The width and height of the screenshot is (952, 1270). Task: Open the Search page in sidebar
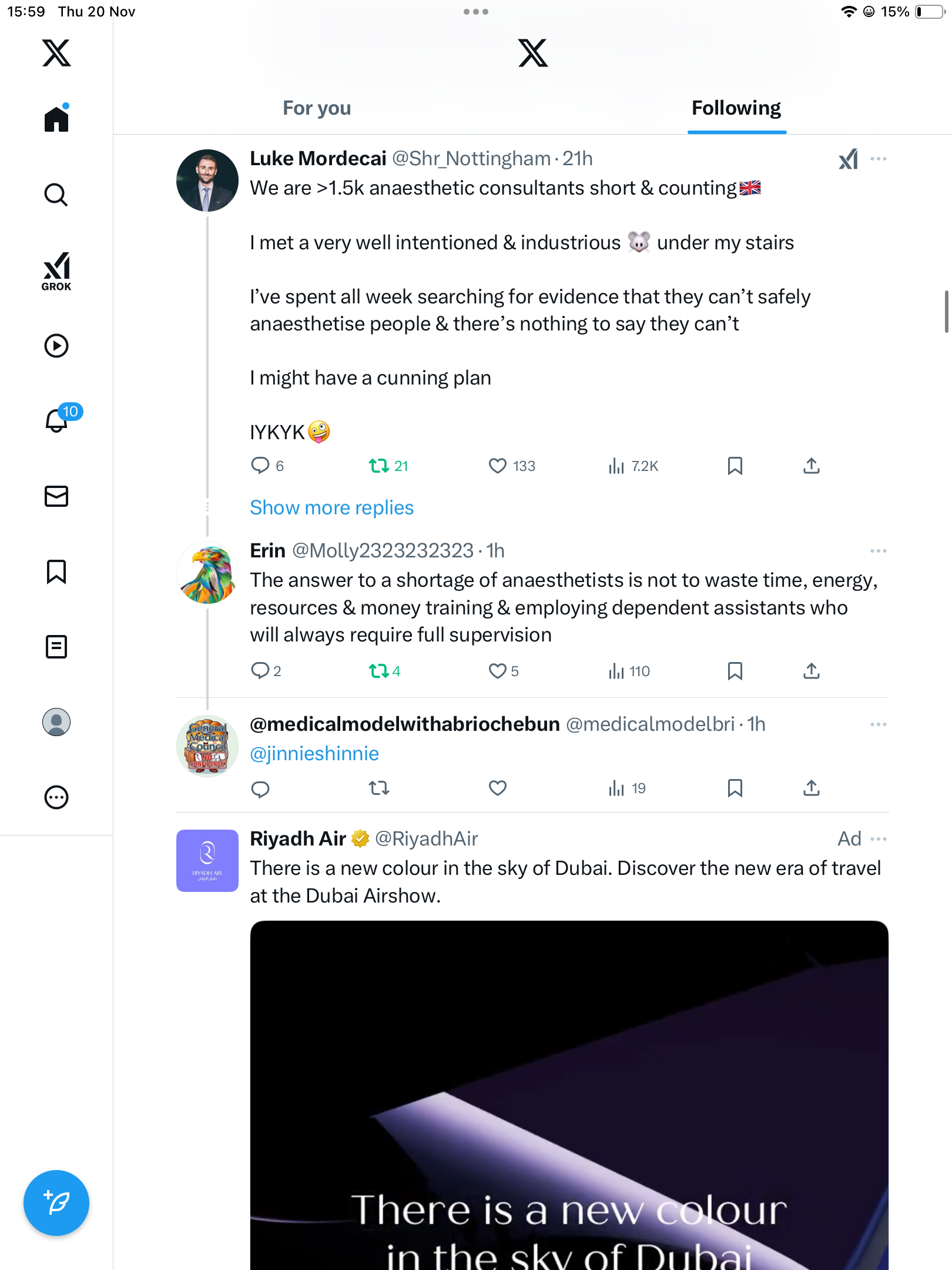click(x=56, y=195)
